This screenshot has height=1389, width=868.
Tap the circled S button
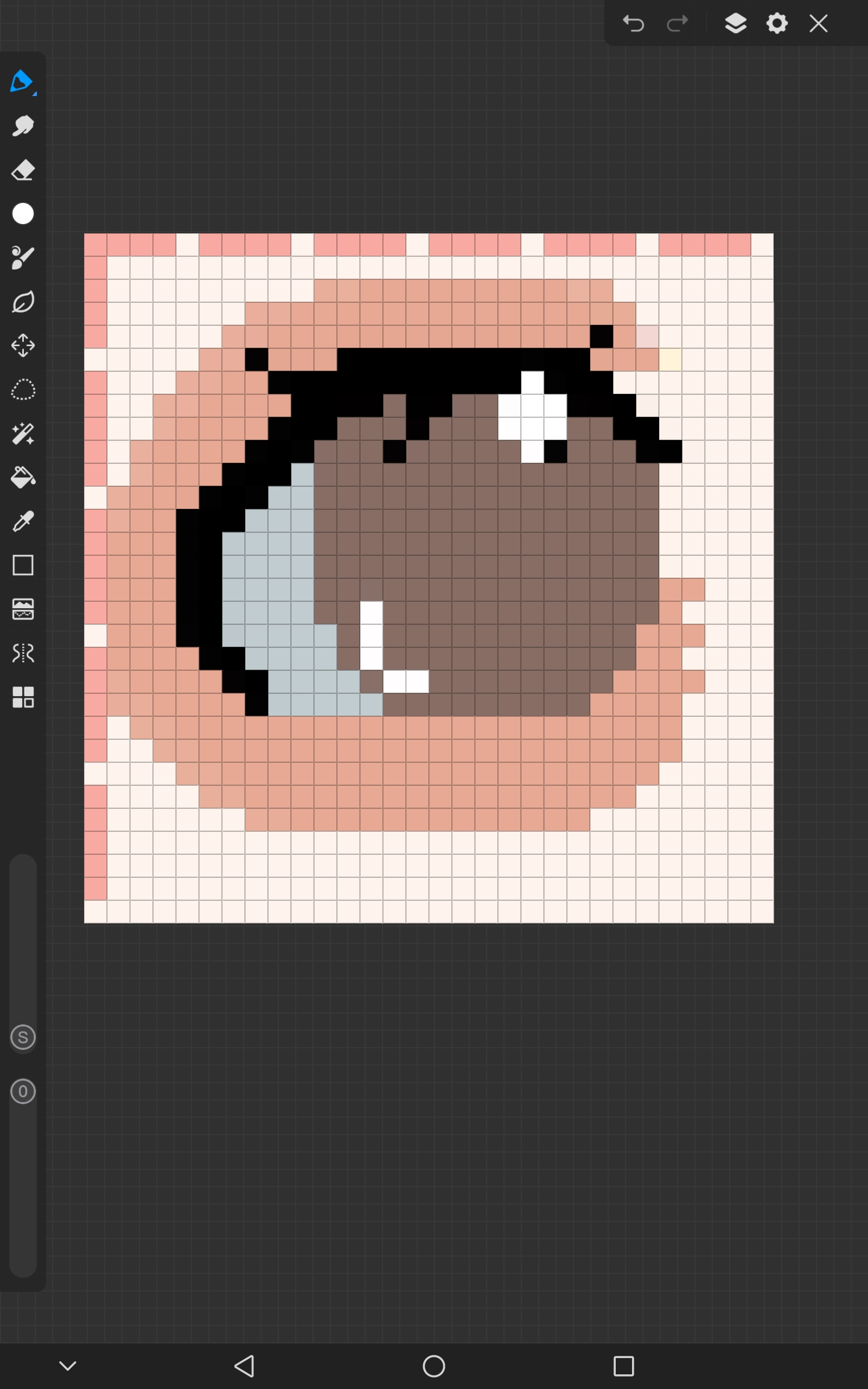[23, 1037]
